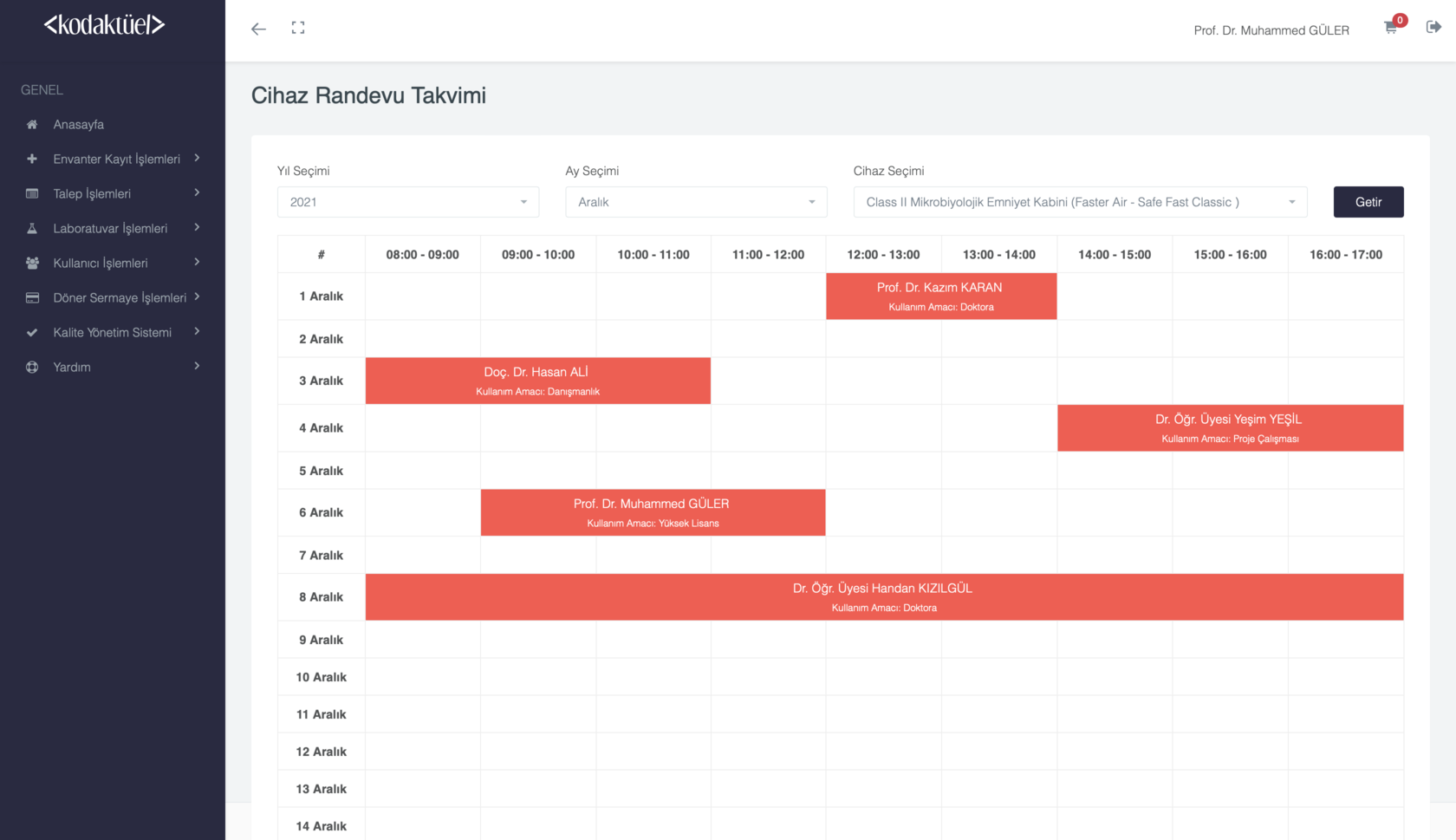The height and width of the screenshot is (840, 1456).
Task: Toggle fullscreen mode icon
Action: click(298, 28)
